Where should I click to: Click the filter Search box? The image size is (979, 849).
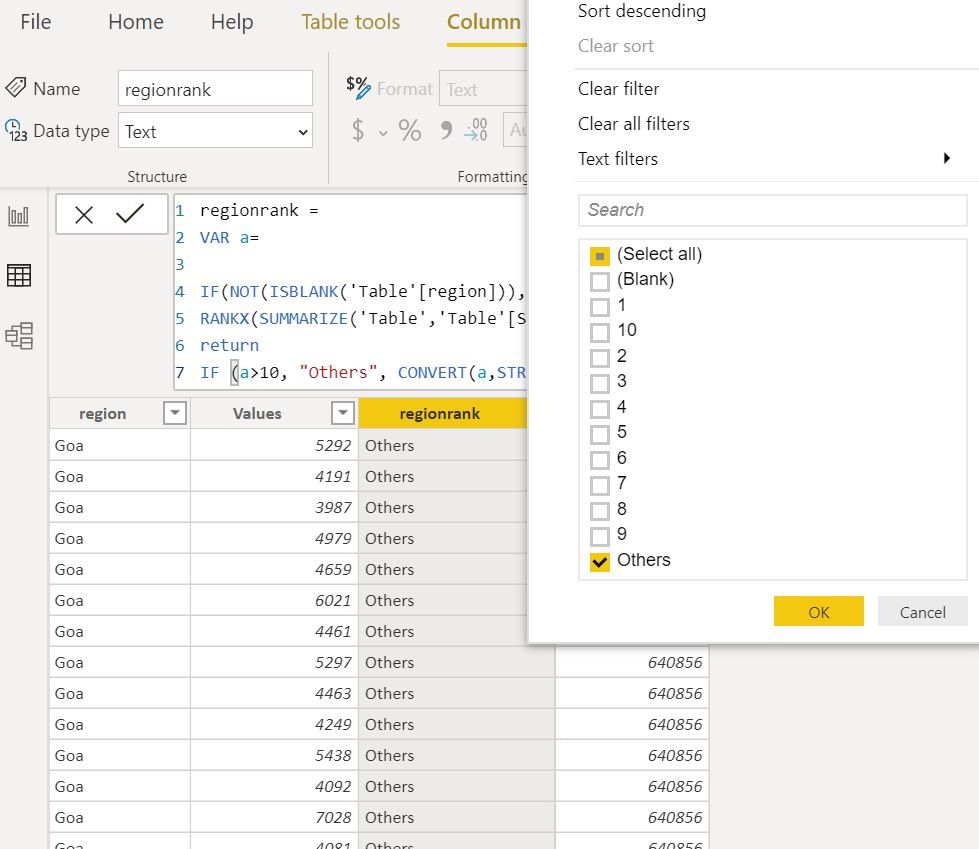(772, 210)
